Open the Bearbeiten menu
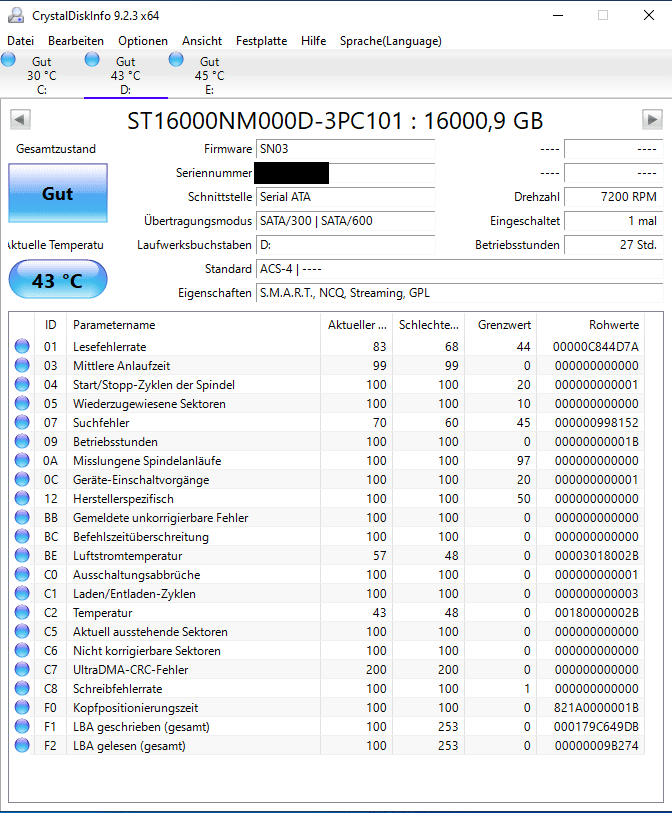This screenshot has width=672, height=813. (x=76, y=41)
